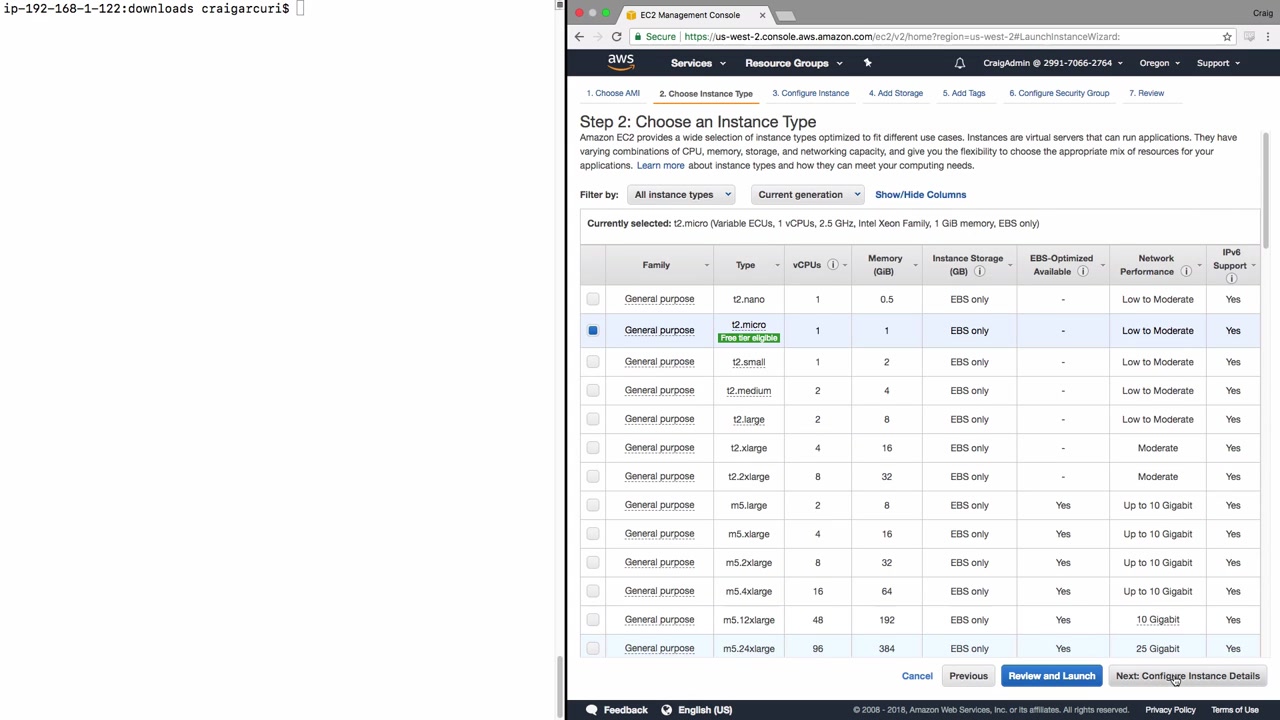This screenshot has width=1280, height=720.
Task: Click the Secure padlock icon in address bar
Action: (x=637, y=37)
